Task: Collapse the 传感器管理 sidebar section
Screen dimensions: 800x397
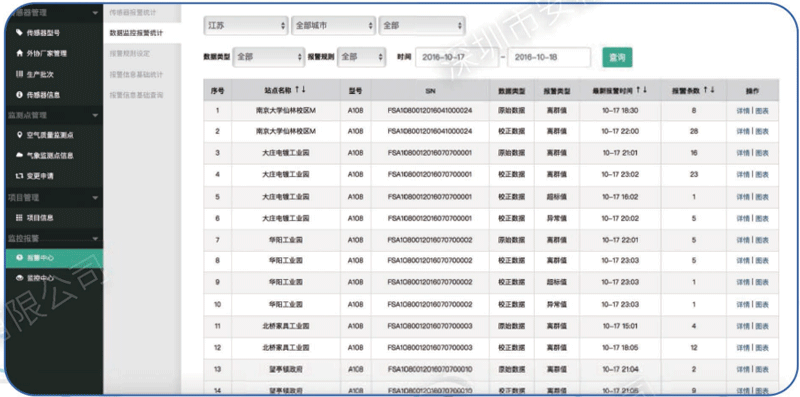Action: coord(95,13)
